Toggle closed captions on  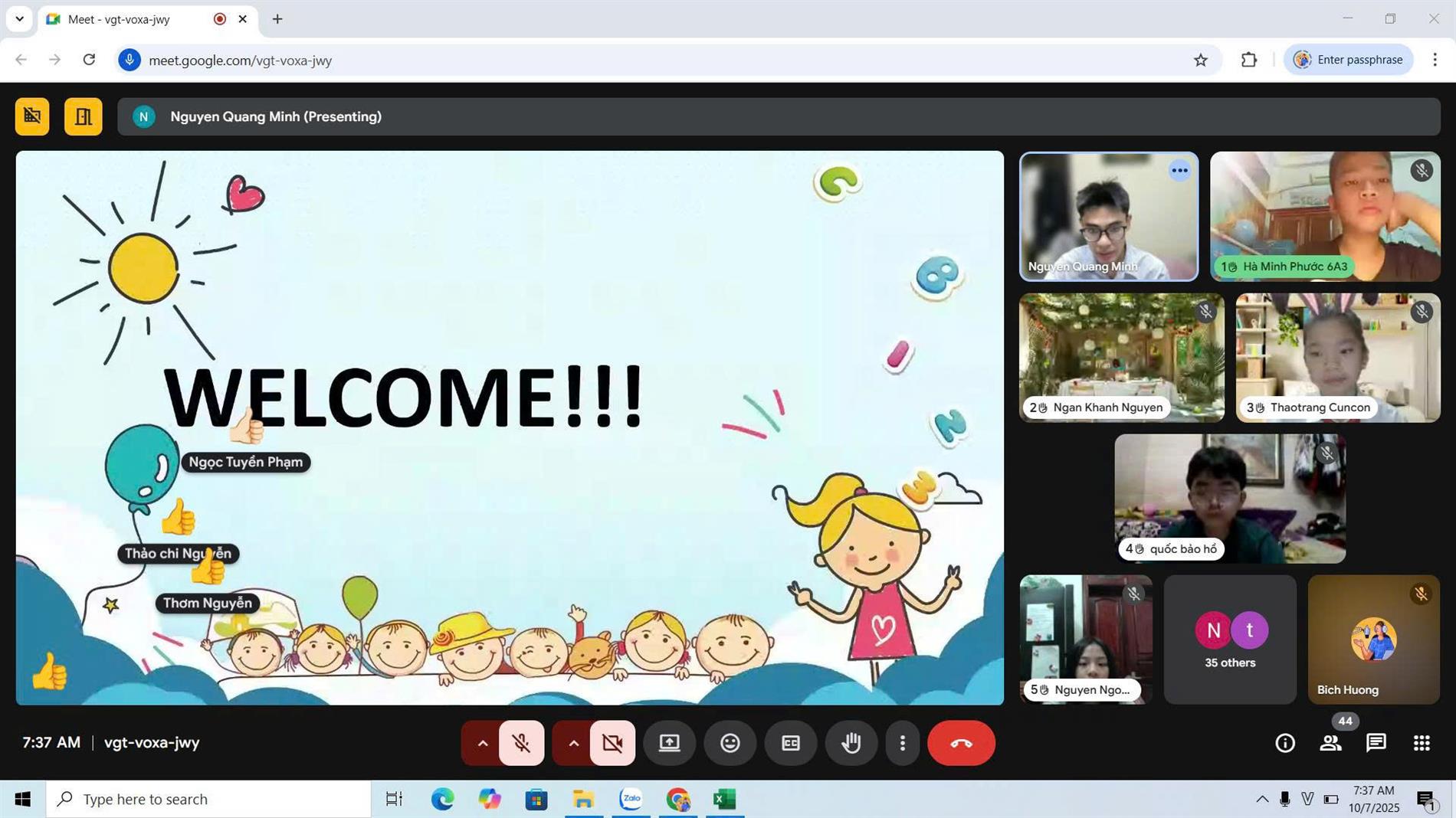790,743
